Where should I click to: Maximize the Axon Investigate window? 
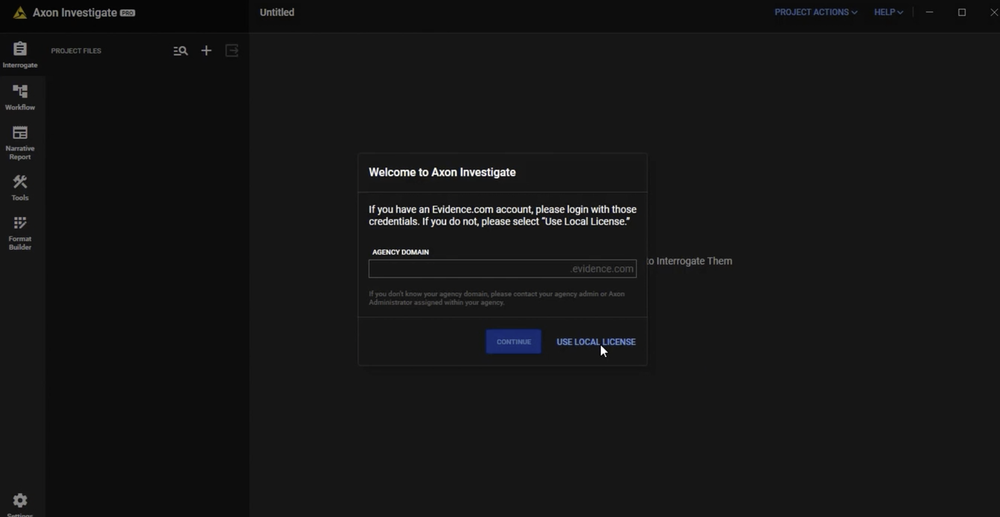962,12
